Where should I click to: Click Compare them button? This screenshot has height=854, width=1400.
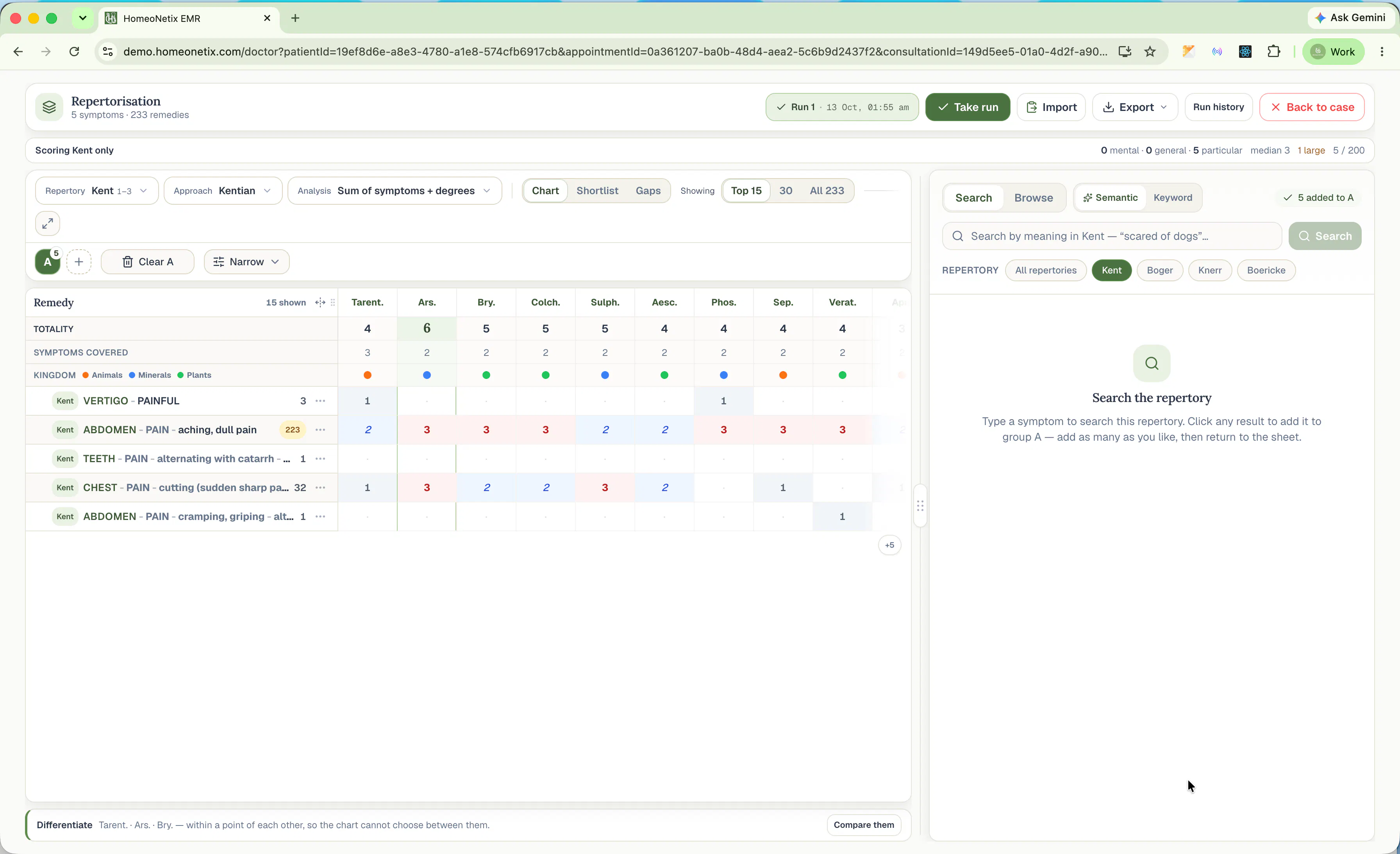pos(864,825)
